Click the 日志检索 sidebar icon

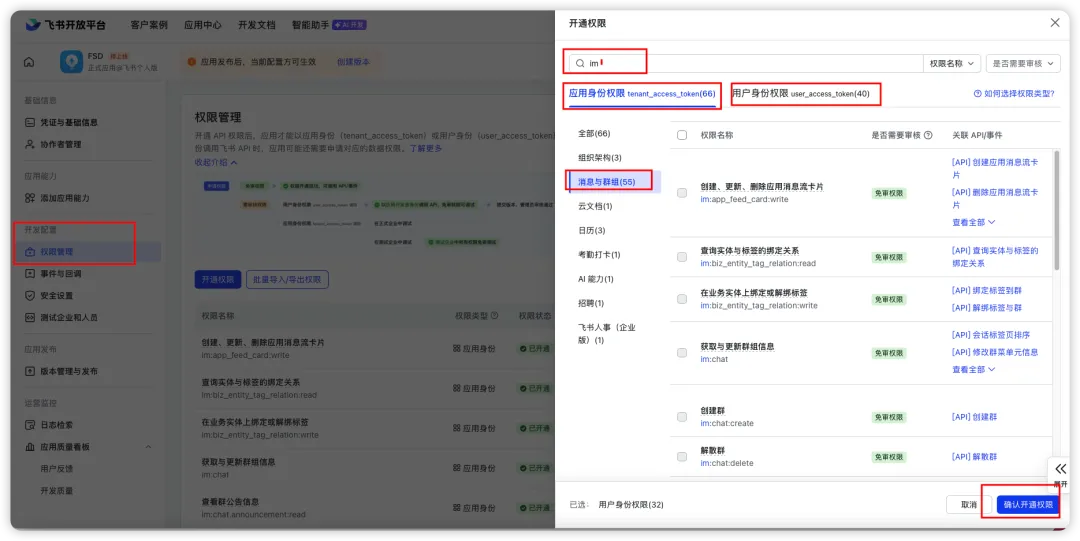tap(30, 425)
